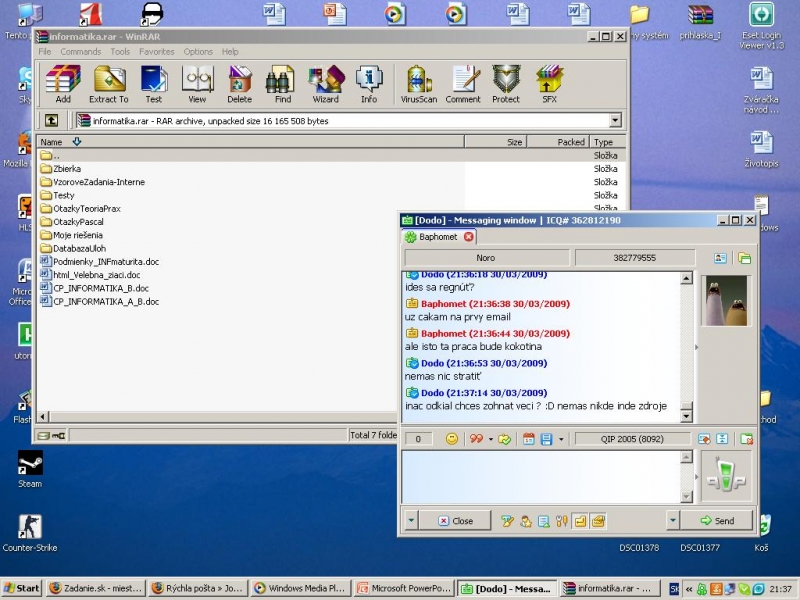Screen dimensions: 800x600
Task: Open the archive Comment tool
Action: click(463, 85)
